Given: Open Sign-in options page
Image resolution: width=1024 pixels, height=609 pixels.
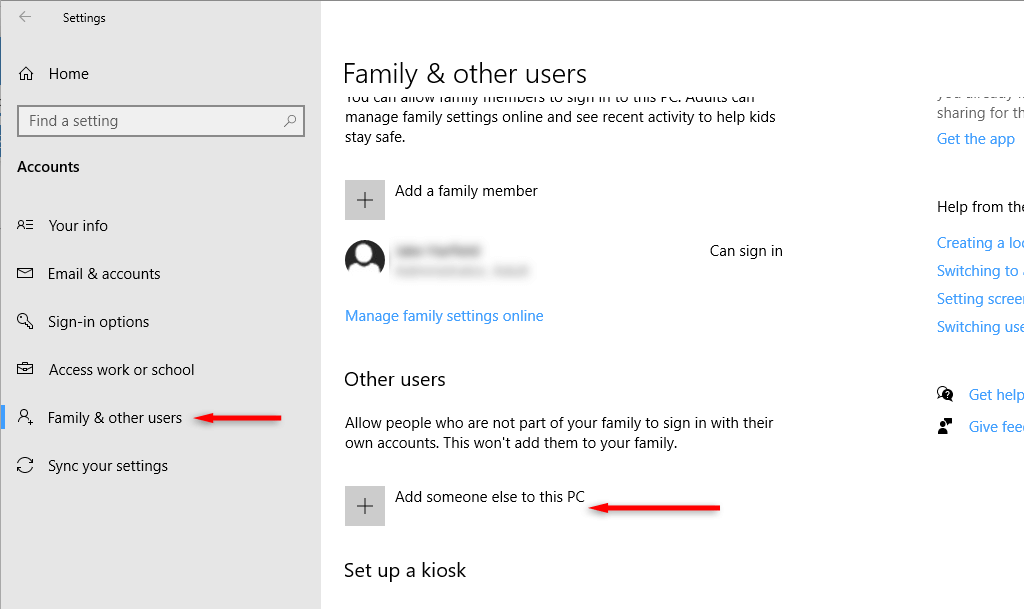Looking at the screenshot, I should (x=98, y=322).
